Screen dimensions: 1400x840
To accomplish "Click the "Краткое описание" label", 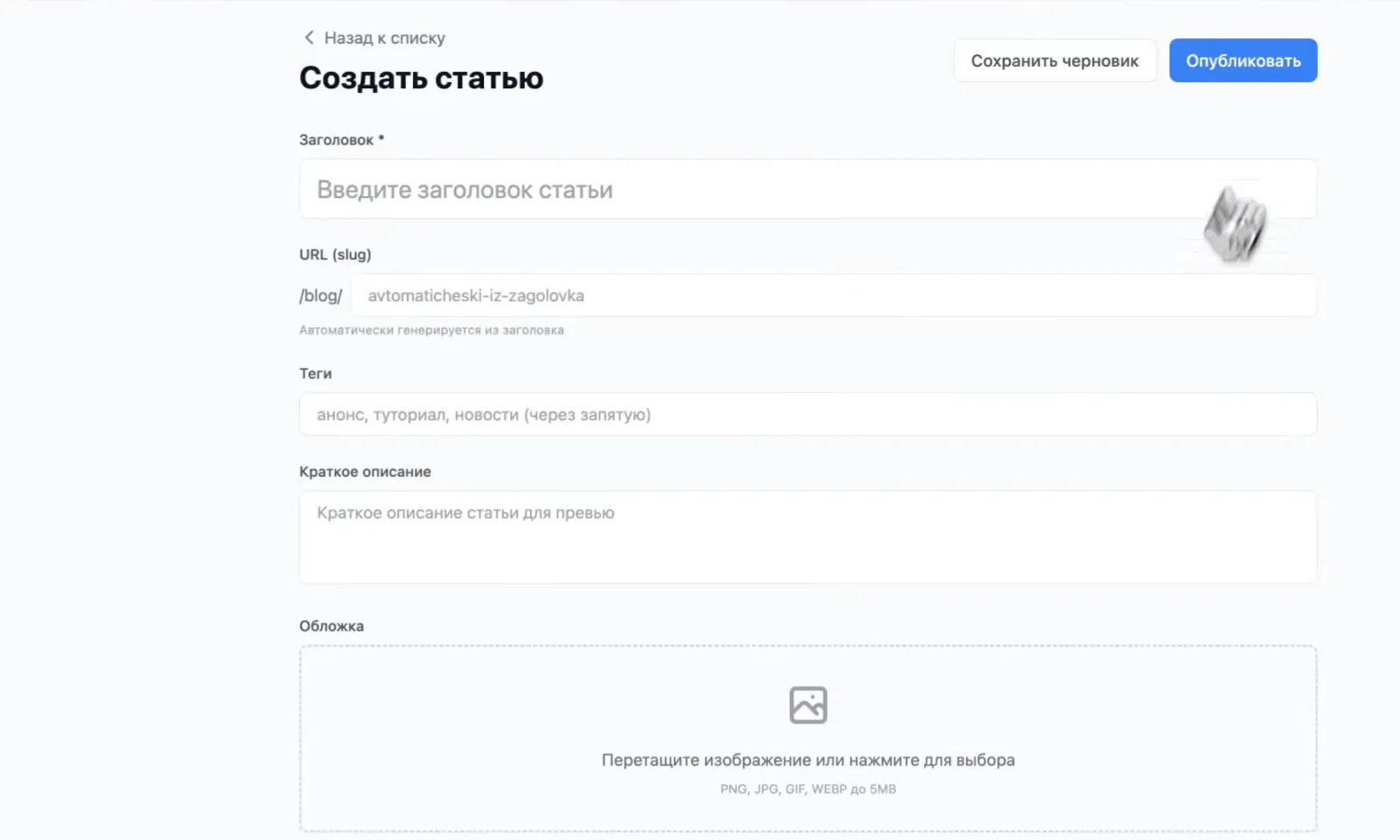I will point(365,472).
